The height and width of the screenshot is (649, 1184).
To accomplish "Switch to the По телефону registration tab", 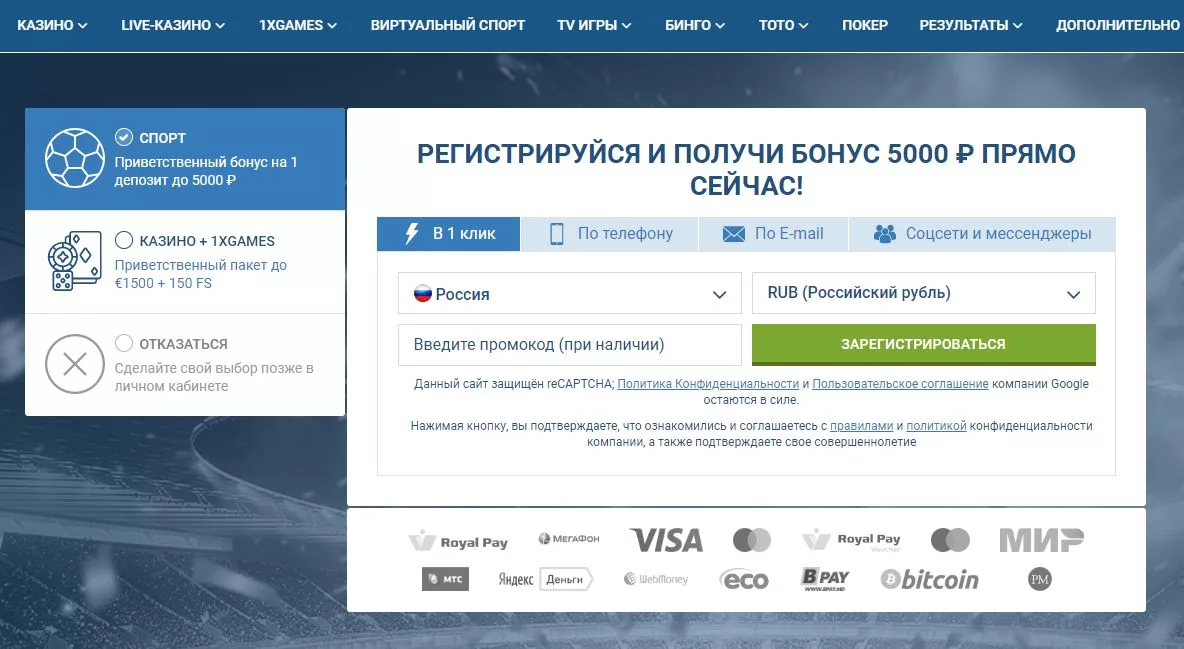I will pyautogui.click(x=610, y=233).
